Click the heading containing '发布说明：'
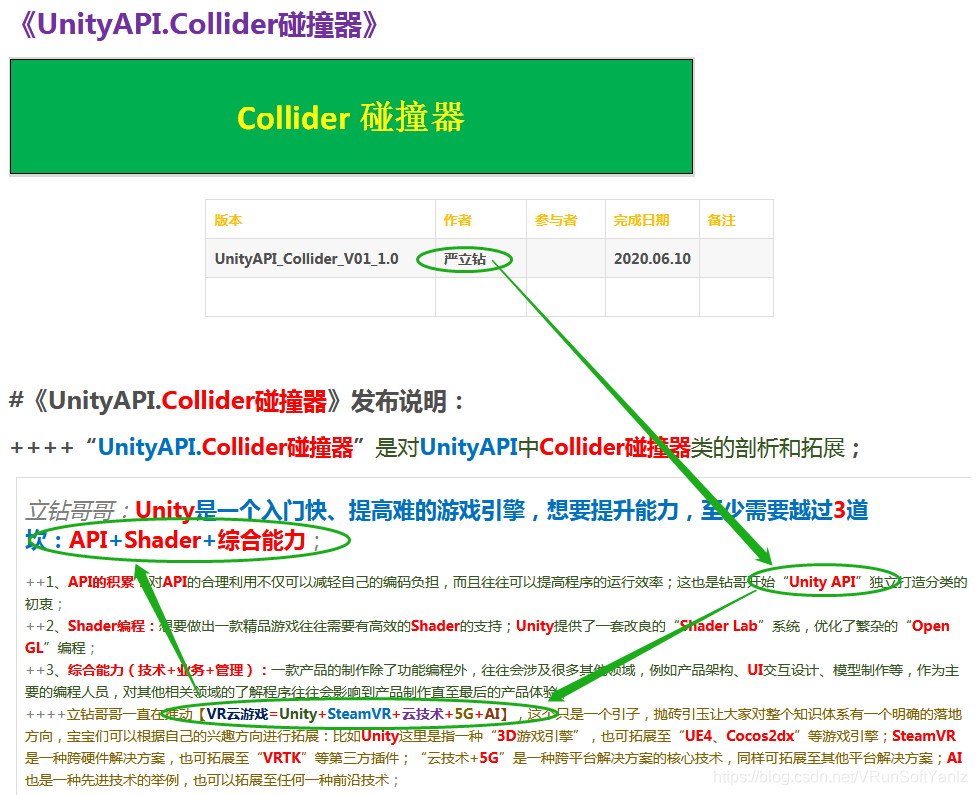977x795 pixels. pos(237,401)
